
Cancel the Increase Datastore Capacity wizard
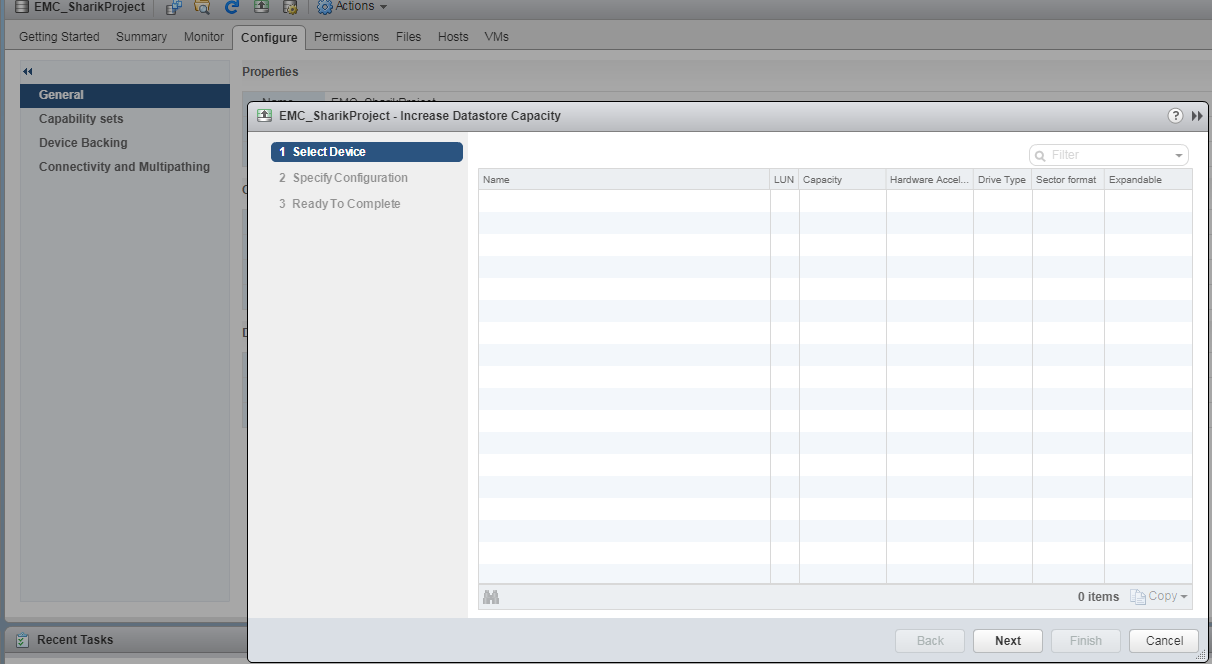coord(1163,640)
